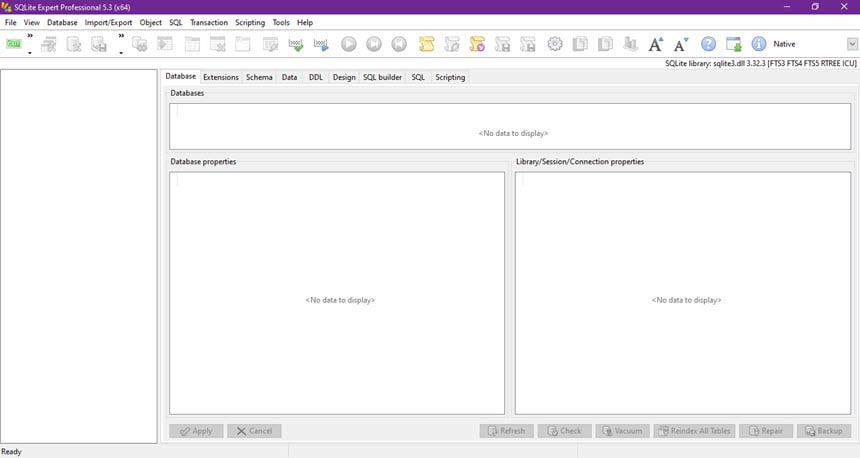Switch to the Data tab

[x=290, y=77]
